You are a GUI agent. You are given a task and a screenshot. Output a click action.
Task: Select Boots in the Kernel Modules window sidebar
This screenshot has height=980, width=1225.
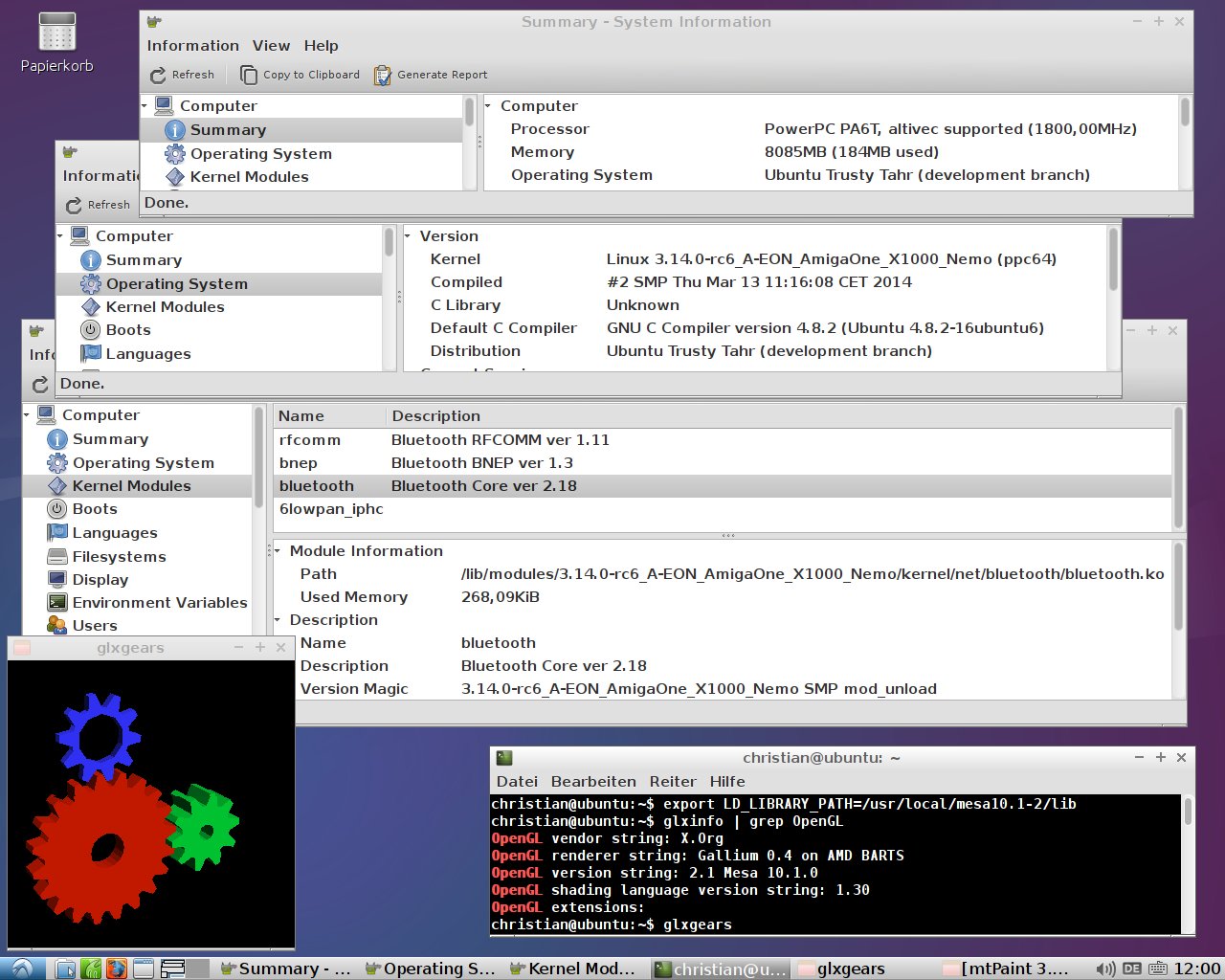pos(95,509)
